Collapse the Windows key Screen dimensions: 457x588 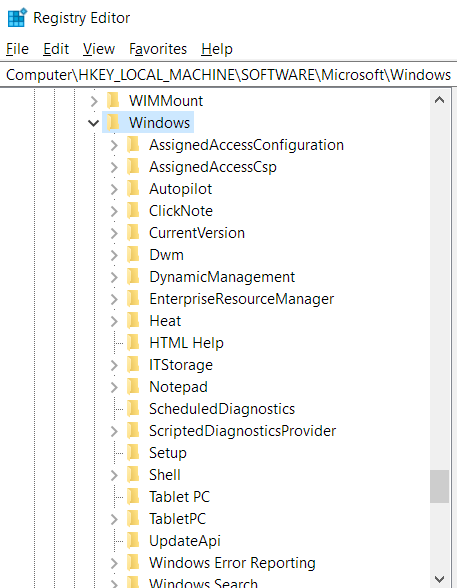click(93, 123)
